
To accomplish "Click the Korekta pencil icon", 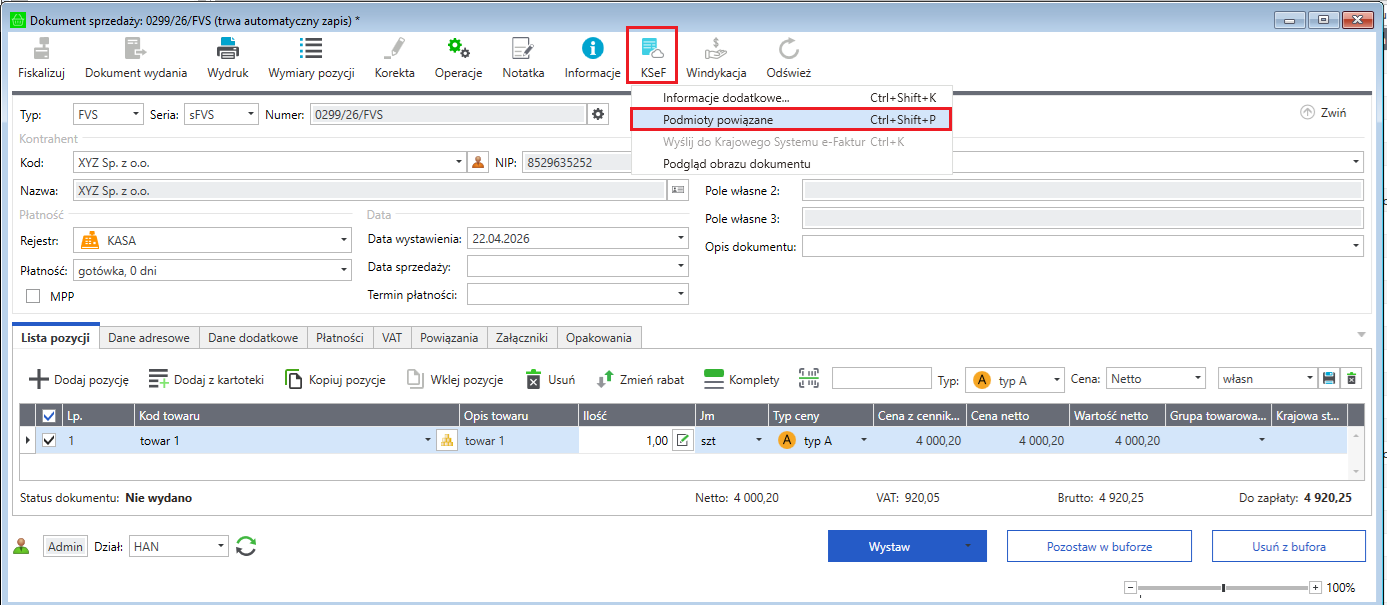I will (394, 48).
